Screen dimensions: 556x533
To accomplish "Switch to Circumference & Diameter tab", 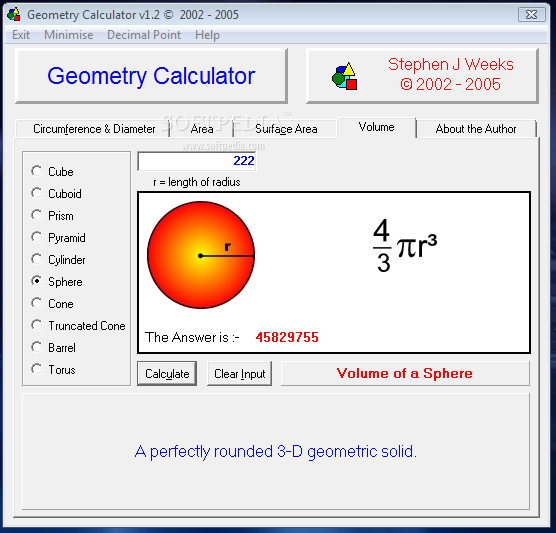I will click(x=93, y=129).
